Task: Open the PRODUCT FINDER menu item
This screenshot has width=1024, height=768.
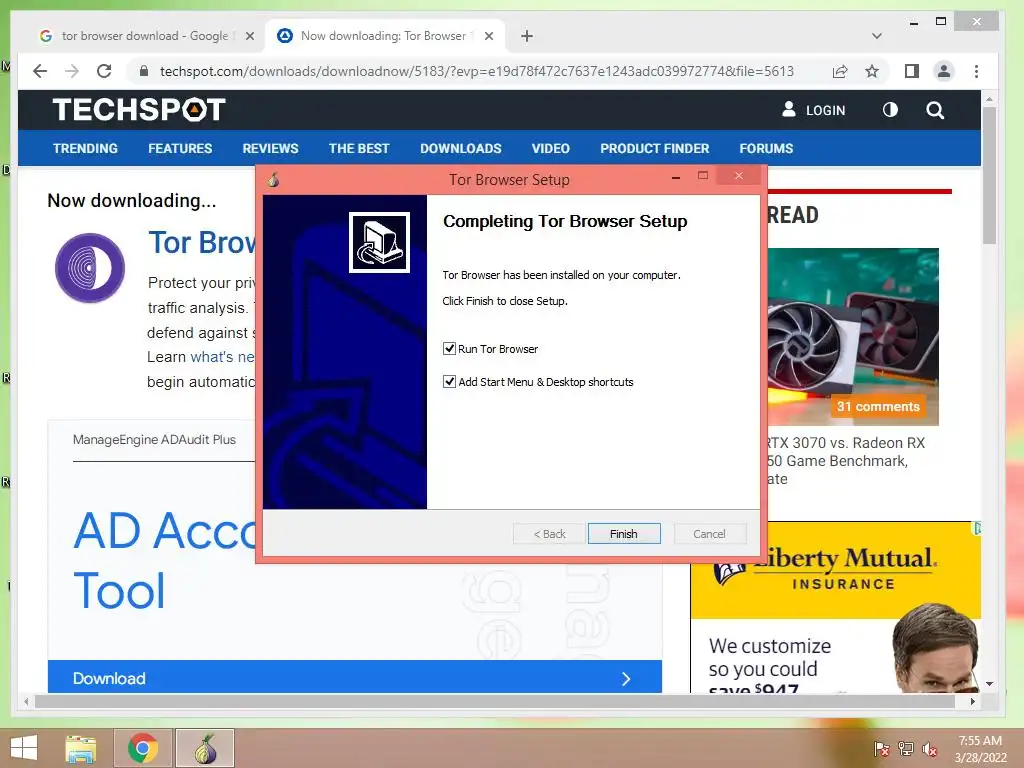Action: (655, 148)
